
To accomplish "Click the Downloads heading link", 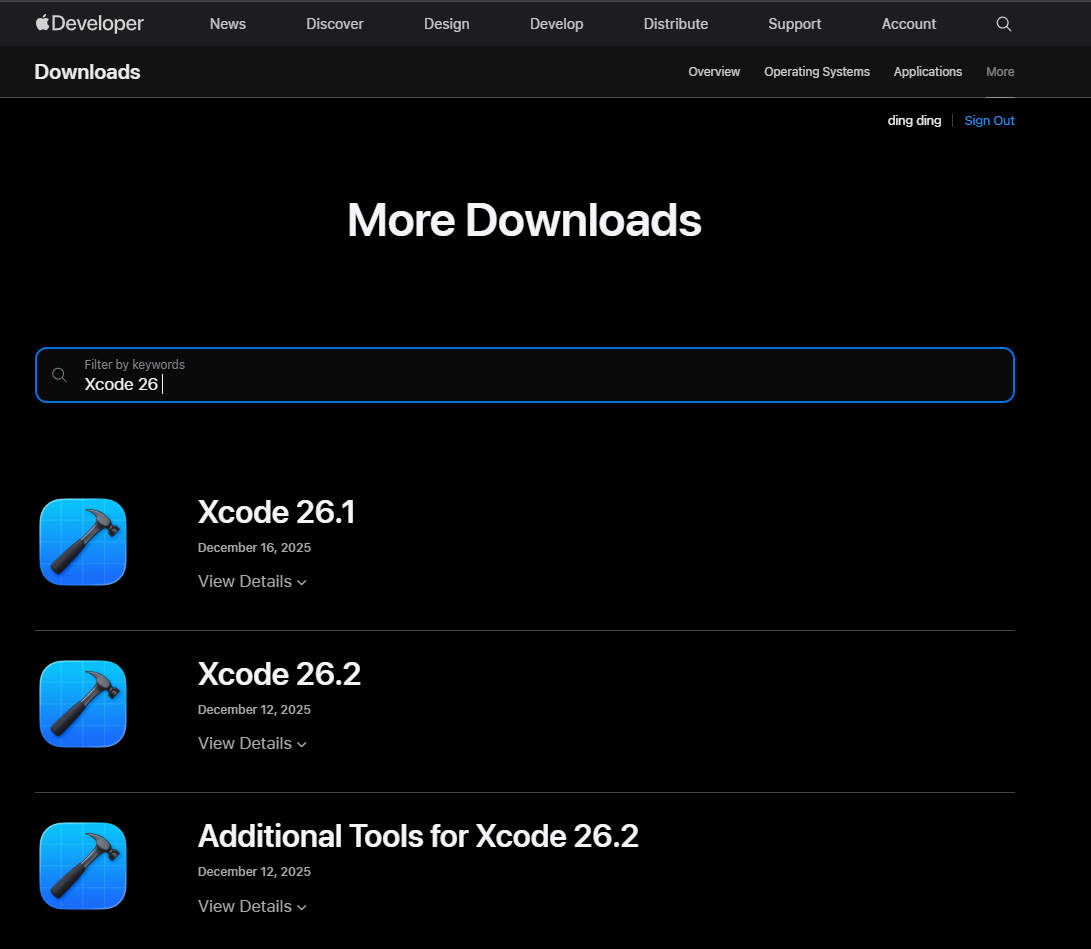I will [88, 72].
